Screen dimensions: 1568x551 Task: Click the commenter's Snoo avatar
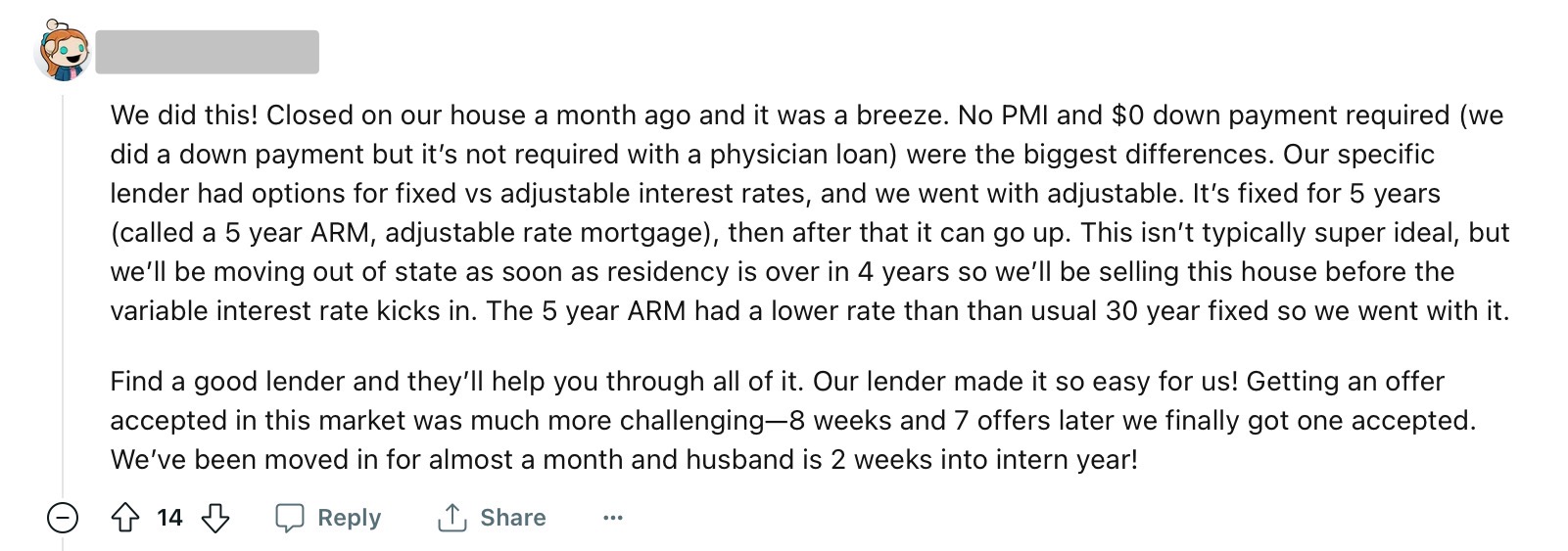[64, 51]
